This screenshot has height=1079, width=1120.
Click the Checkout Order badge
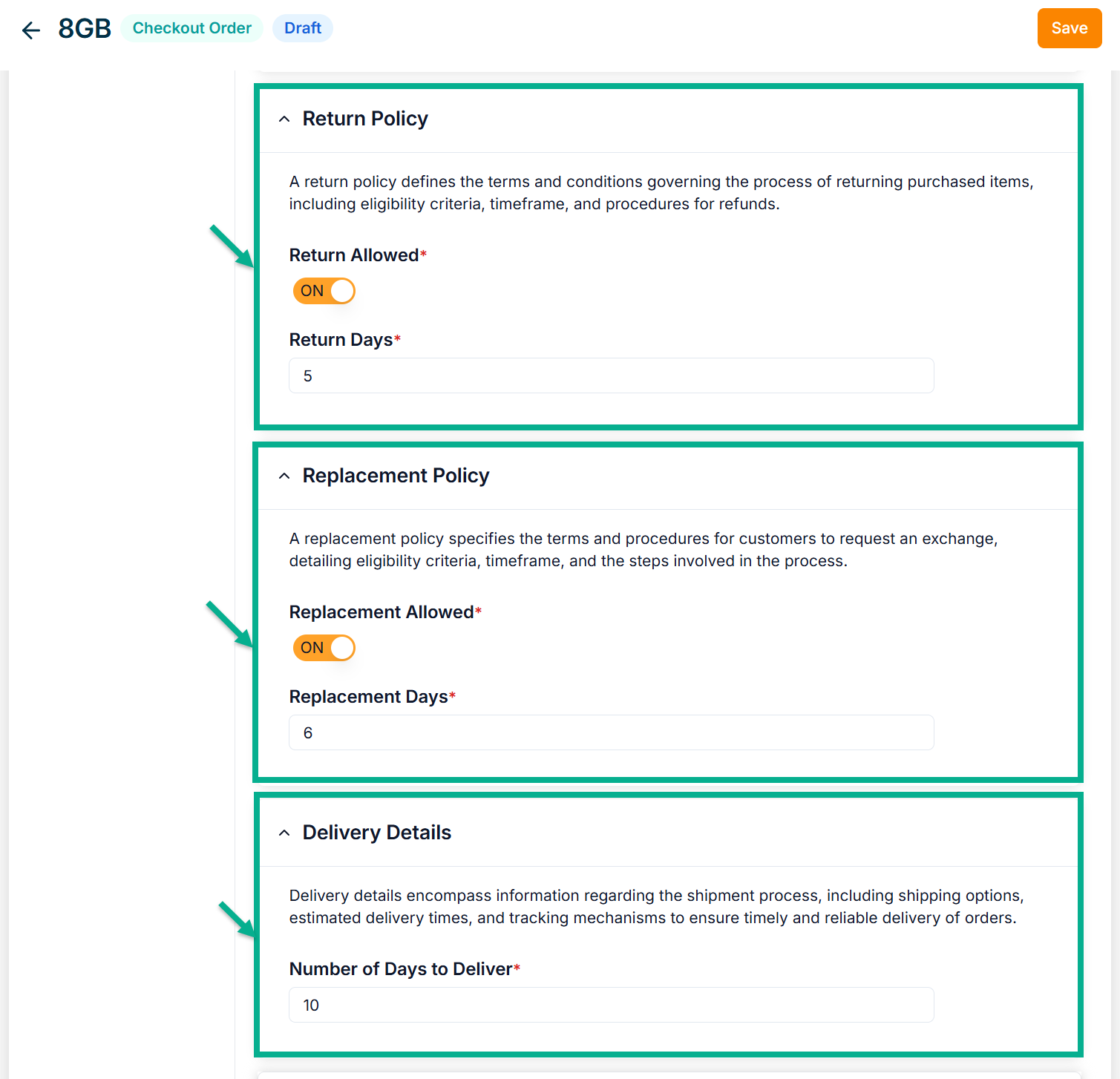tap(191, 28)
